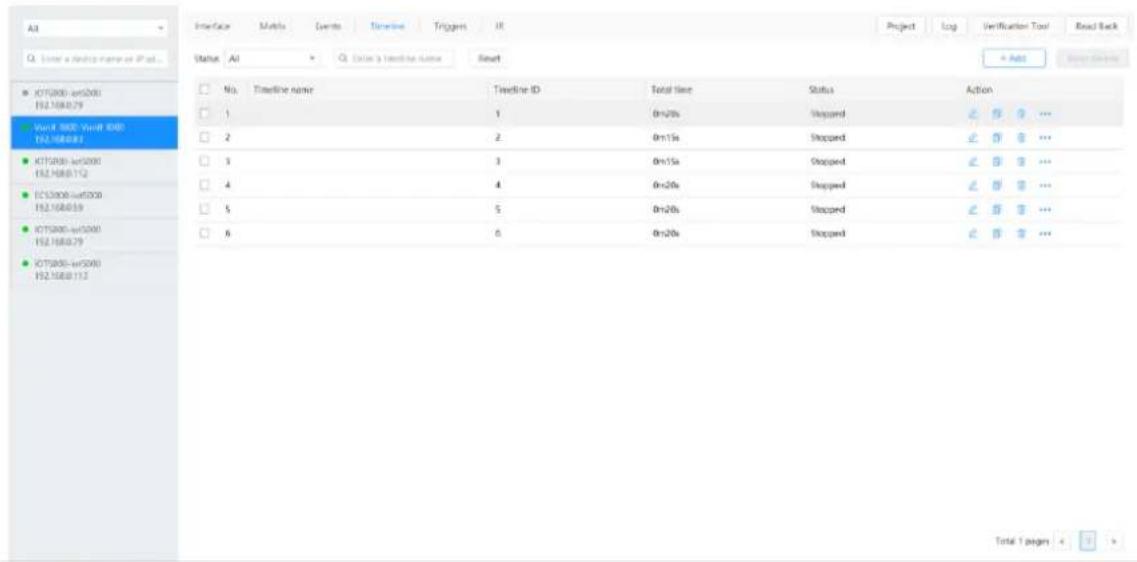
Task: Check the box for timeline No. 3
Action: coord(204,162)
